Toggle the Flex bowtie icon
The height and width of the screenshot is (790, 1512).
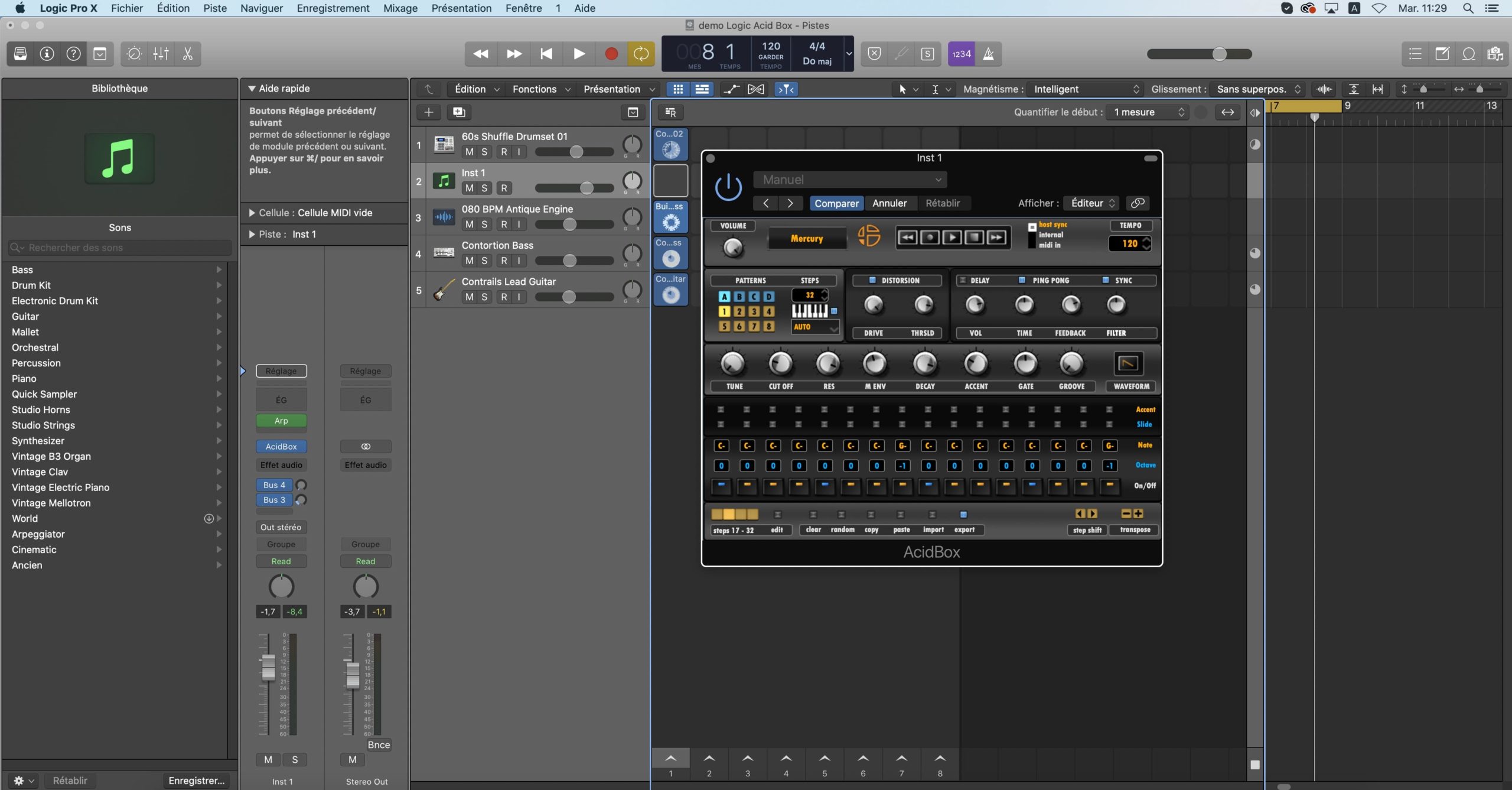pos(755,89)
